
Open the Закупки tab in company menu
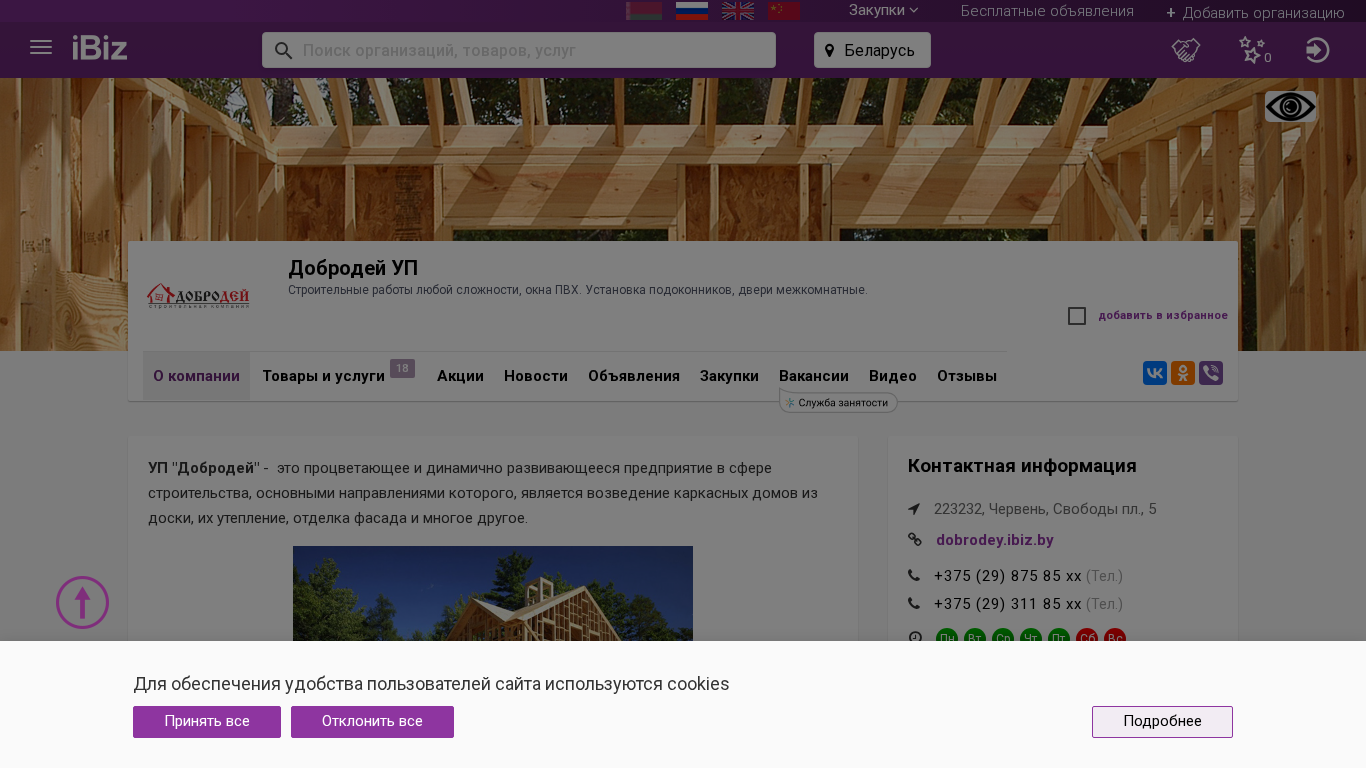(729, 376)
